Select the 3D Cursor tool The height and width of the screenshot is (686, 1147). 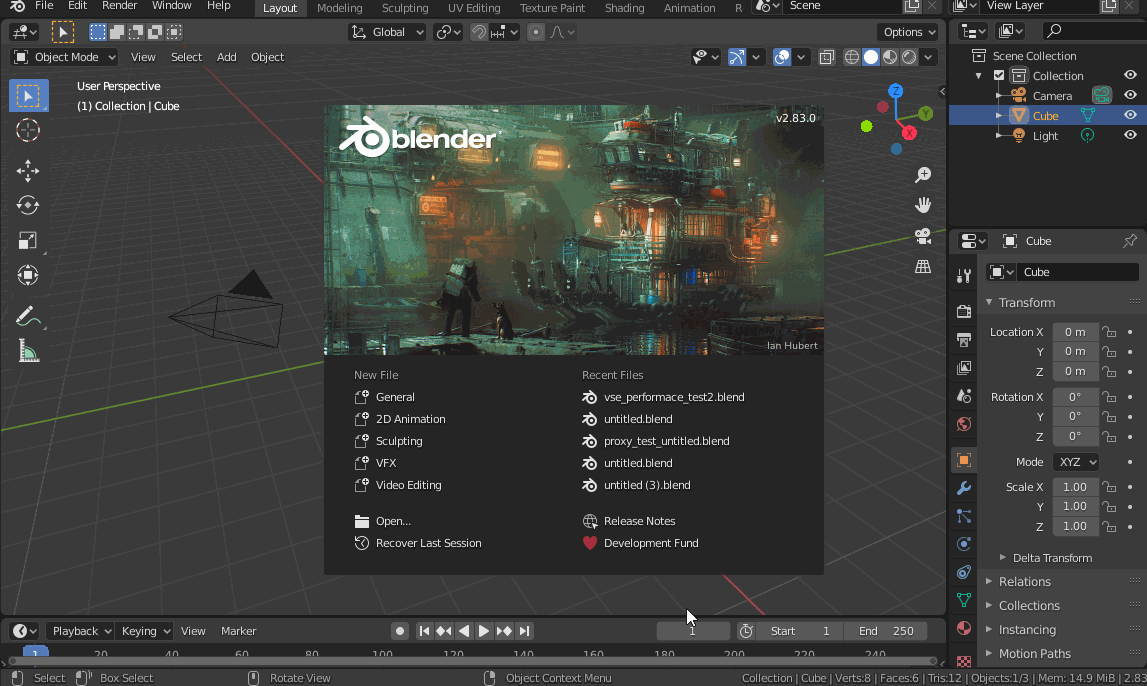pos(28,130)
